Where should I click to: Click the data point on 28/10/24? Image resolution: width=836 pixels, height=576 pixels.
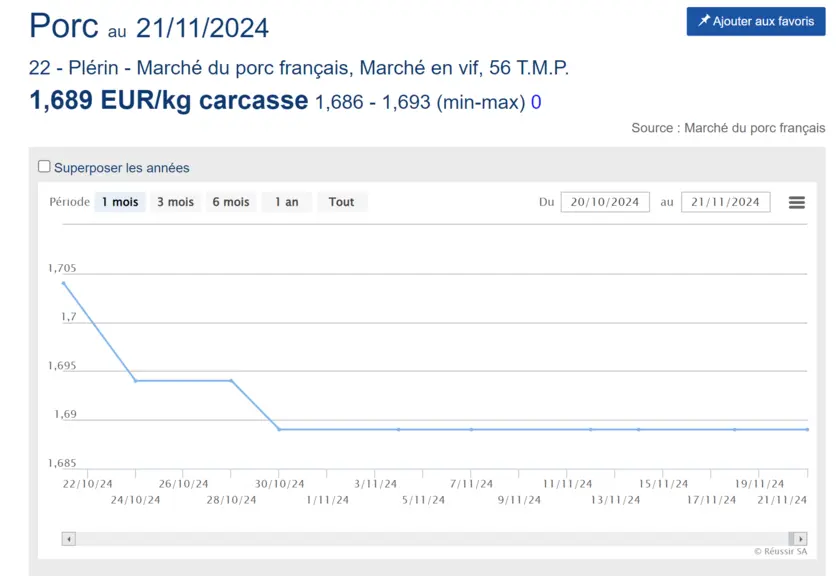(x=231, y=381)
